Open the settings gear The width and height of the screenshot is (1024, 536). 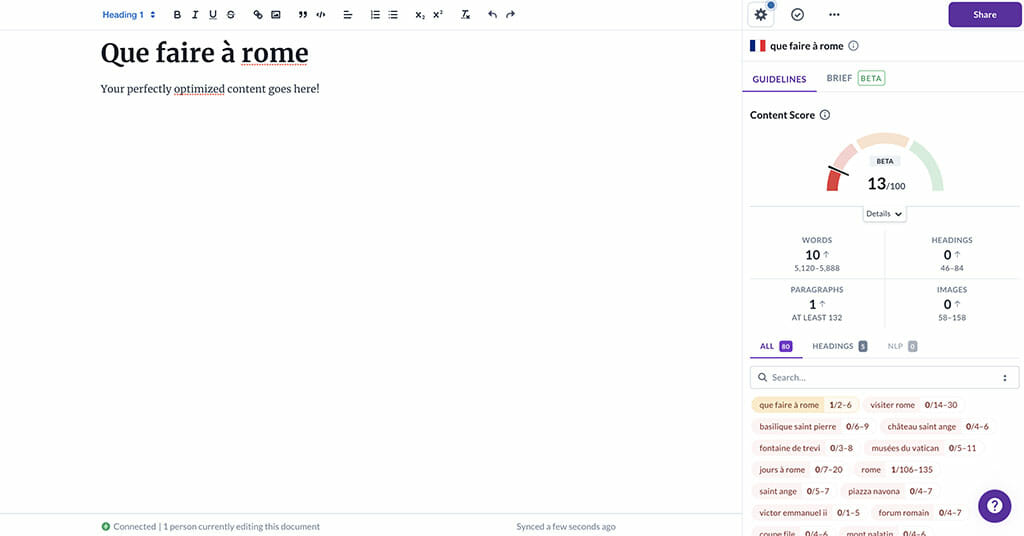click(761, 14)
